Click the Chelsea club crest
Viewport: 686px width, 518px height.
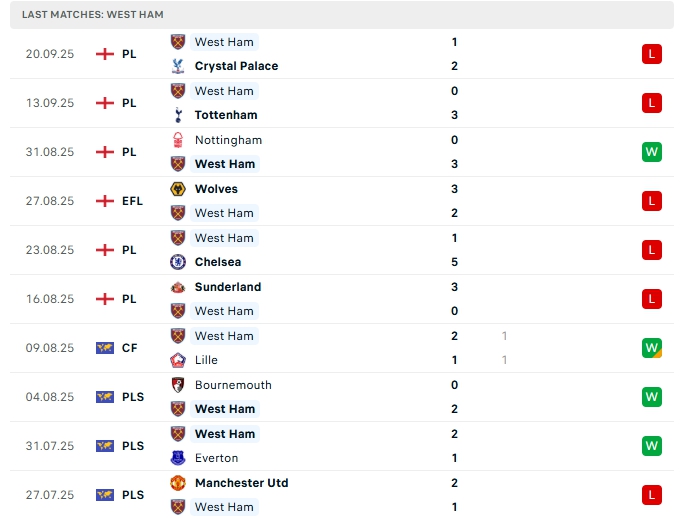tap(179, 262)
